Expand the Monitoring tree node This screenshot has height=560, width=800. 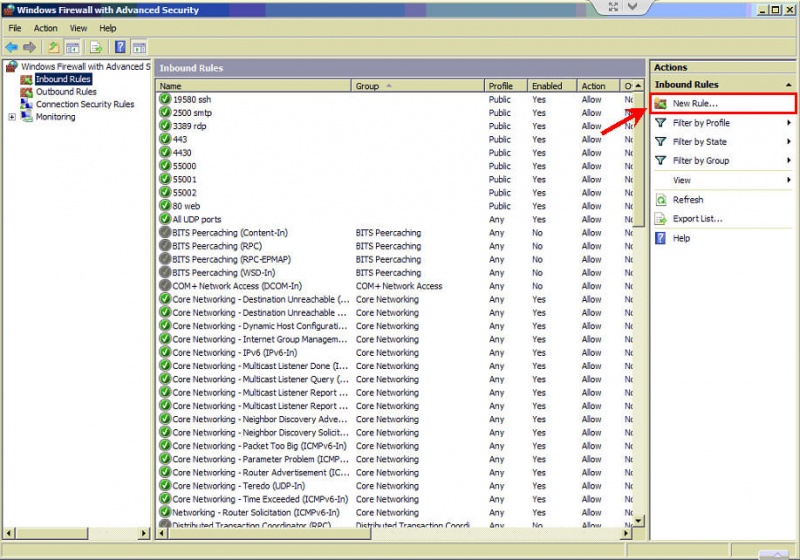[x=12, y=117]
